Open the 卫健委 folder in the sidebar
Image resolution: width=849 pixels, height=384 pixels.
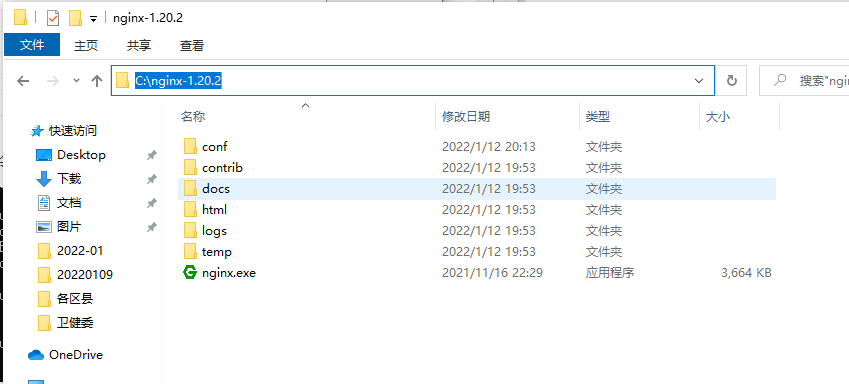point(75,323)
